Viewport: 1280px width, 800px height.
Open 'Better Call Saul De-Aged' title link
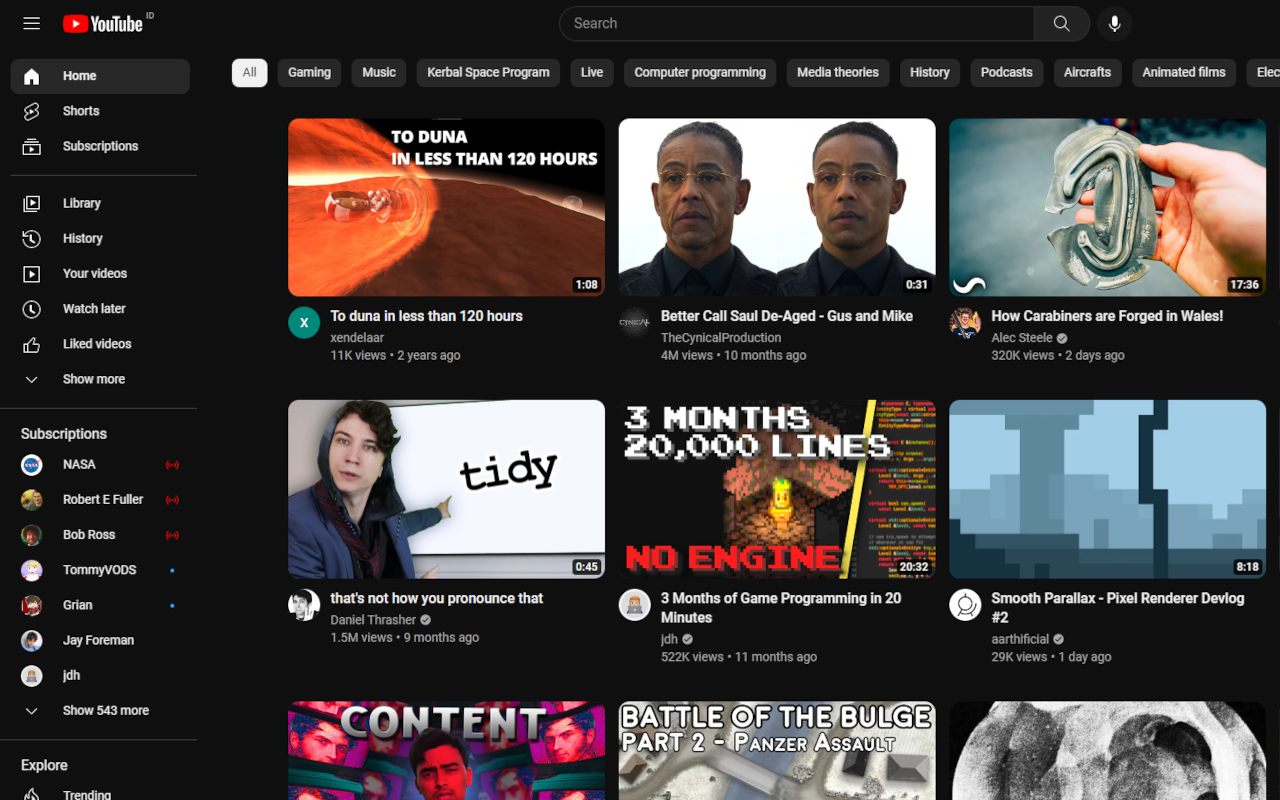tap(787, 316)
